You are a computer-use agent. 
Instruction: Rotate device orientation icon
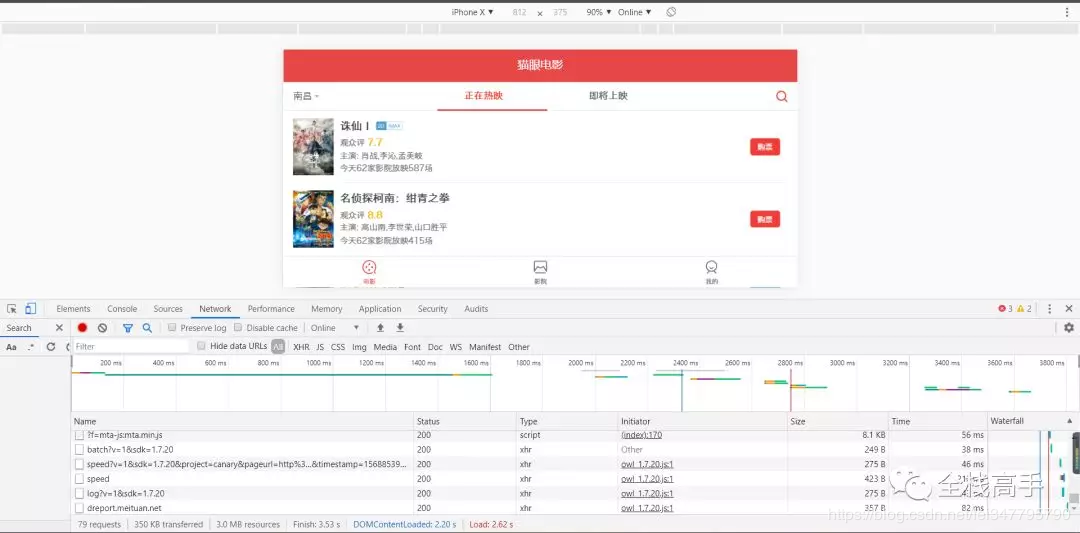pyautogui.click(x=671, y=12)
